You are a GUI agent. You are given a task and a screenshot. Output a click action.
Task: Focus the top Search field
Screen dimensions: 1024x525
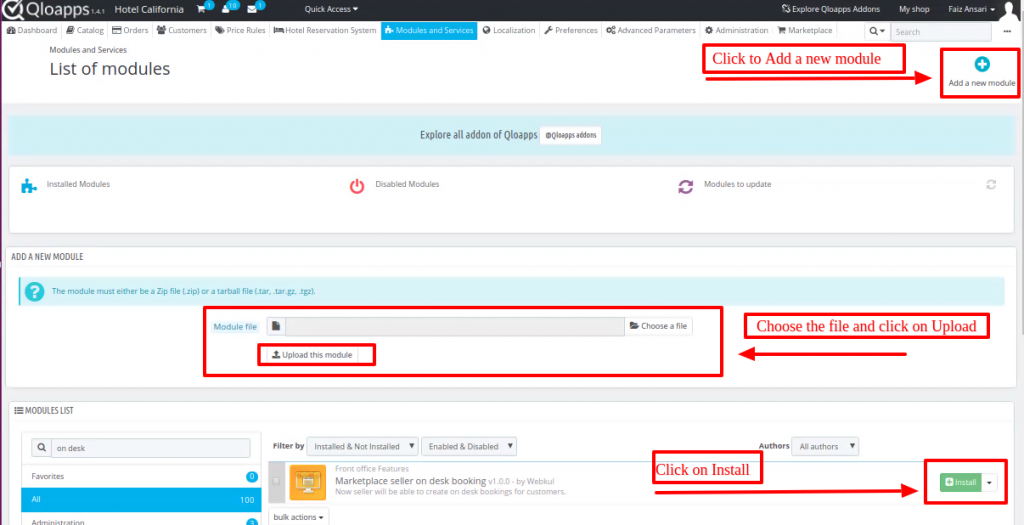pyautogui.click(x=940, y=31)
